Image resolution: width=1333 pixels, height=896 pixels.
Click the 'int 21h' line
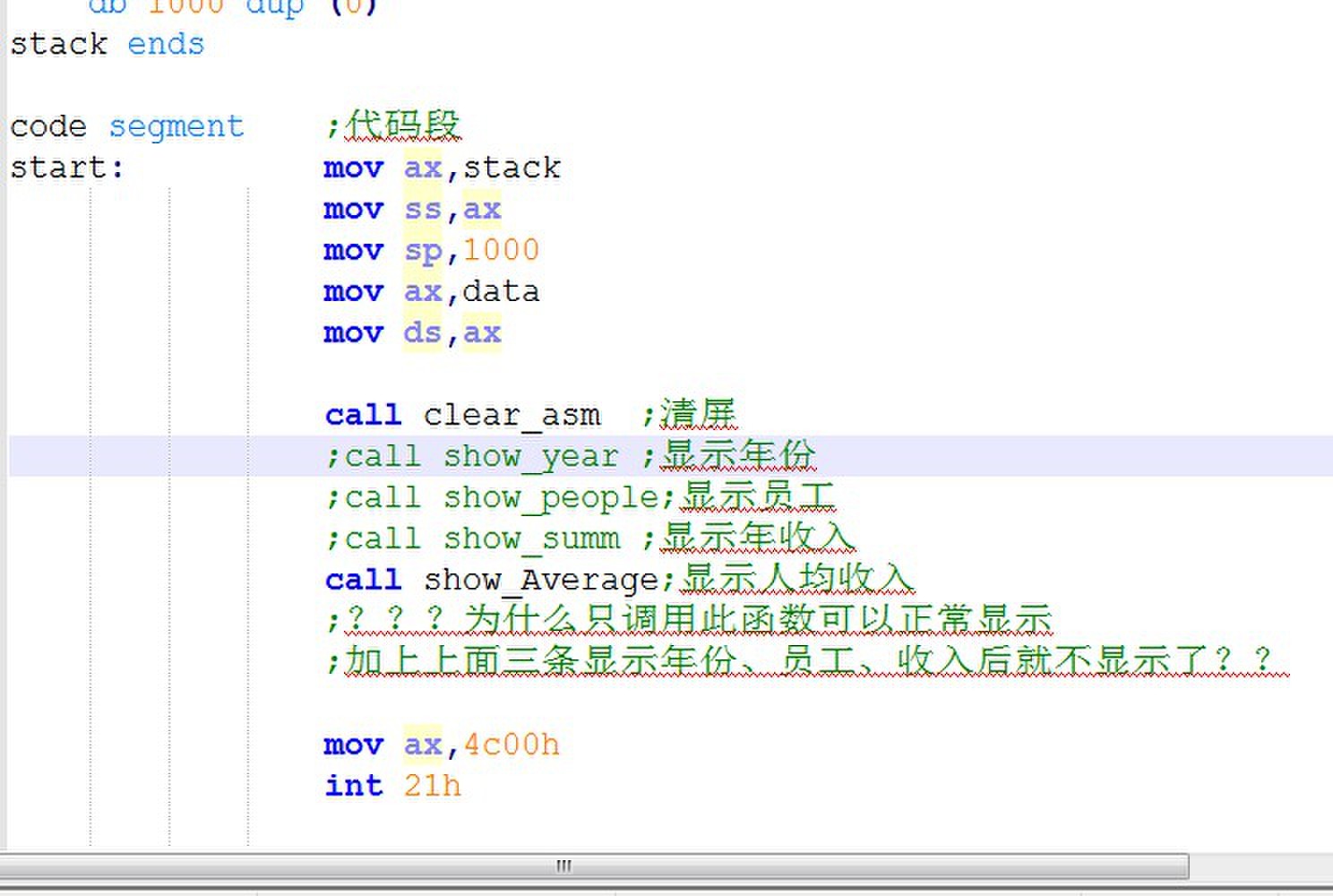392,786
